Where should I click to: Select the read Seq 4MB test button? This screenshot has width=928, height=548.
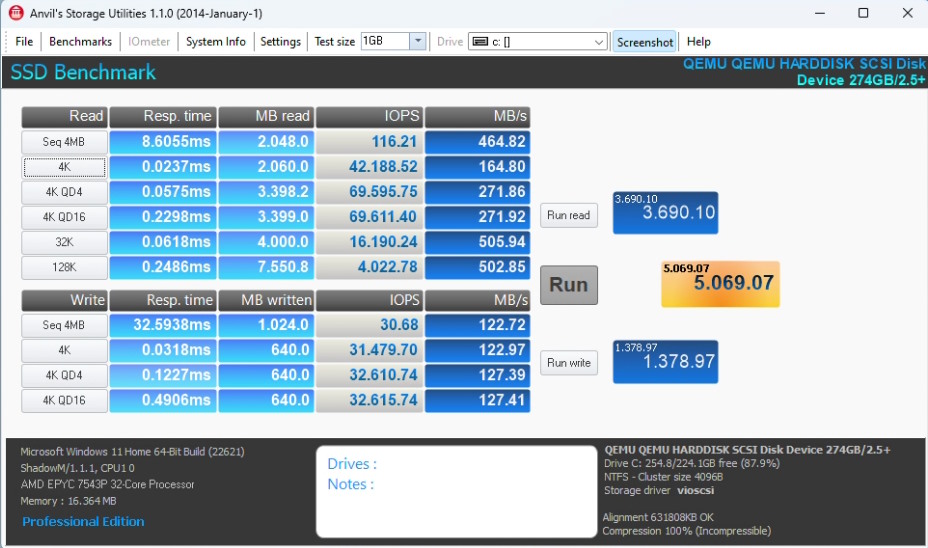[x=65, y=142]
